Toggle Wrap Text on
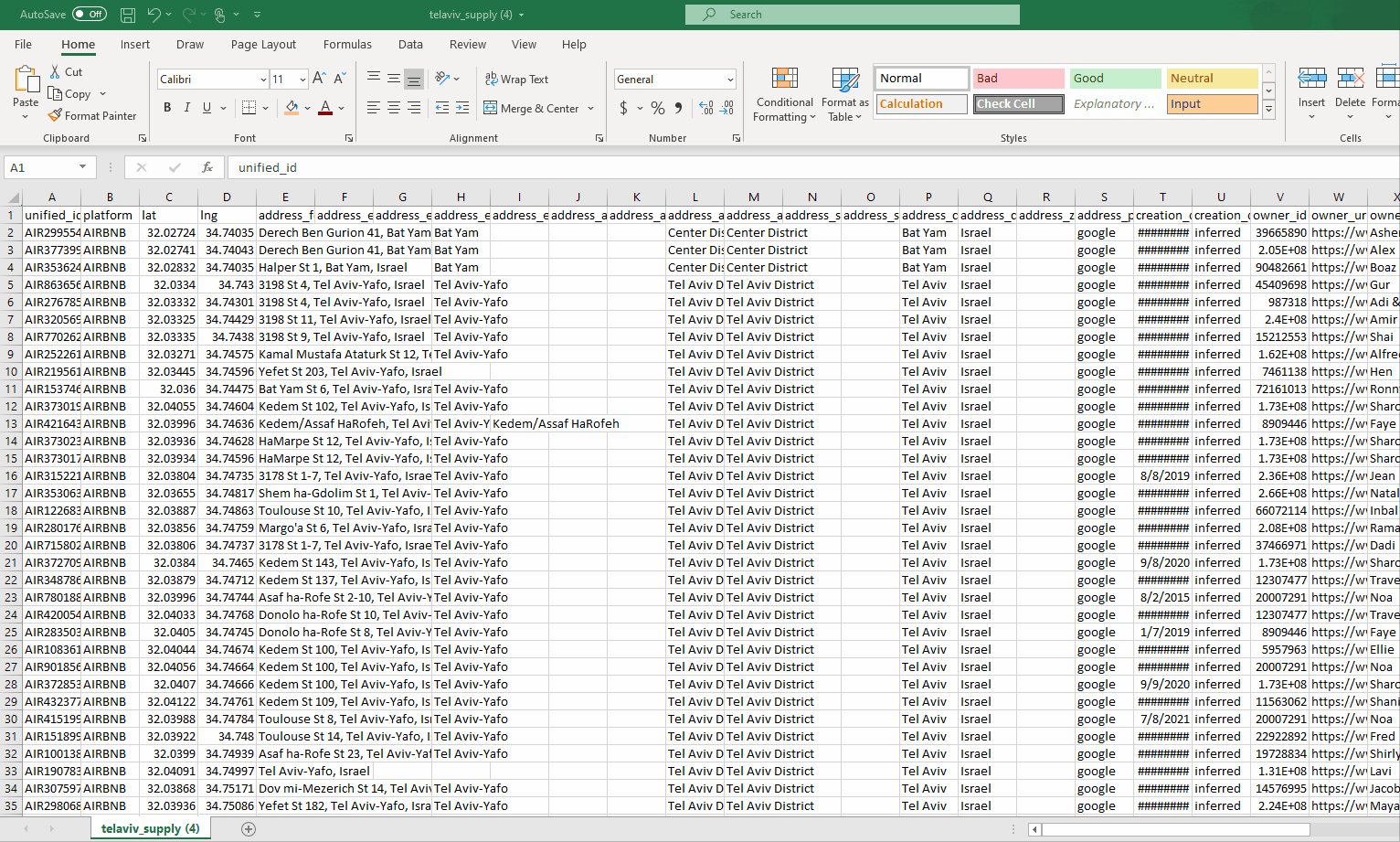The image size is (1400, 842). point(516,80)
